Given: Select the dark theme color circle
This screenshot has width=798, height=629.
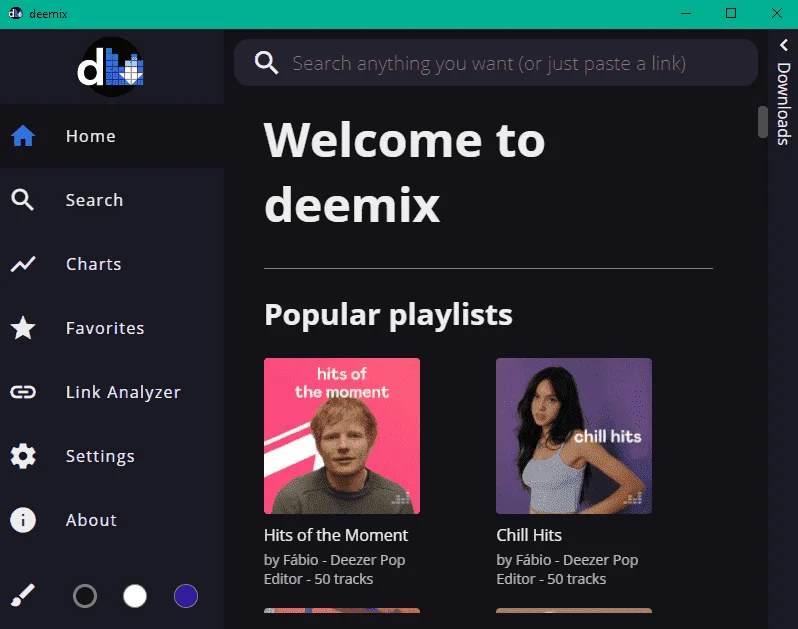Looking at the screenshot, I should coord(85,596).
